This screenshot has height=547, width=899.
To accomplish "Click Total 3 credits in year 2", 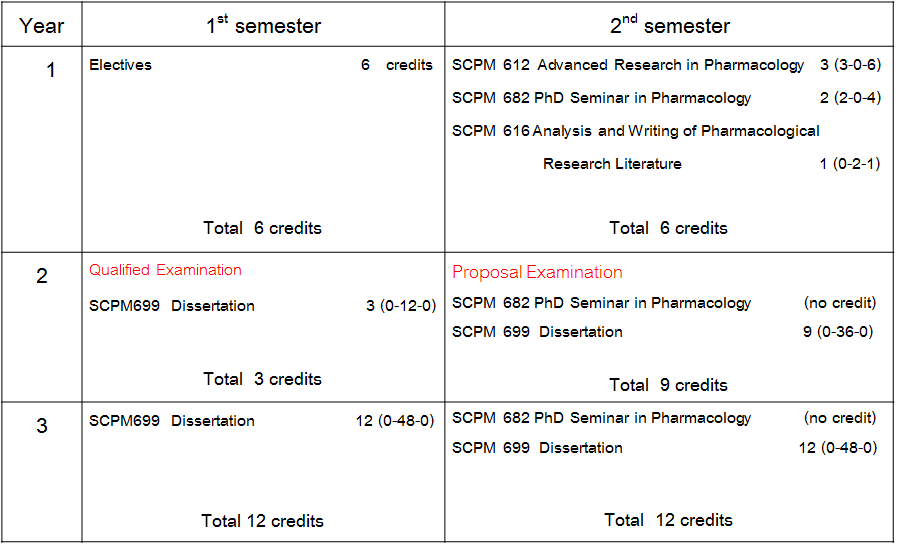I will pos(262,379).
